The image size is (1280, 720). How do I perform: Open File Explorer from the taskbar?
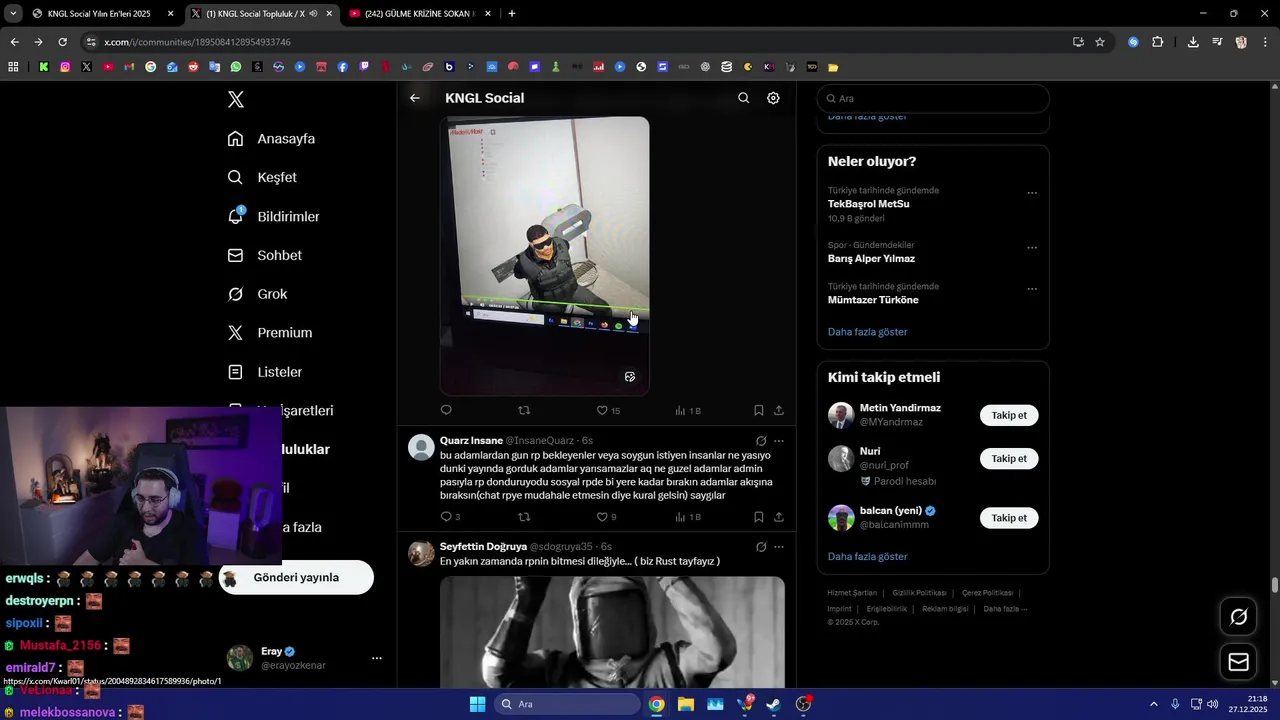point(686,704)
